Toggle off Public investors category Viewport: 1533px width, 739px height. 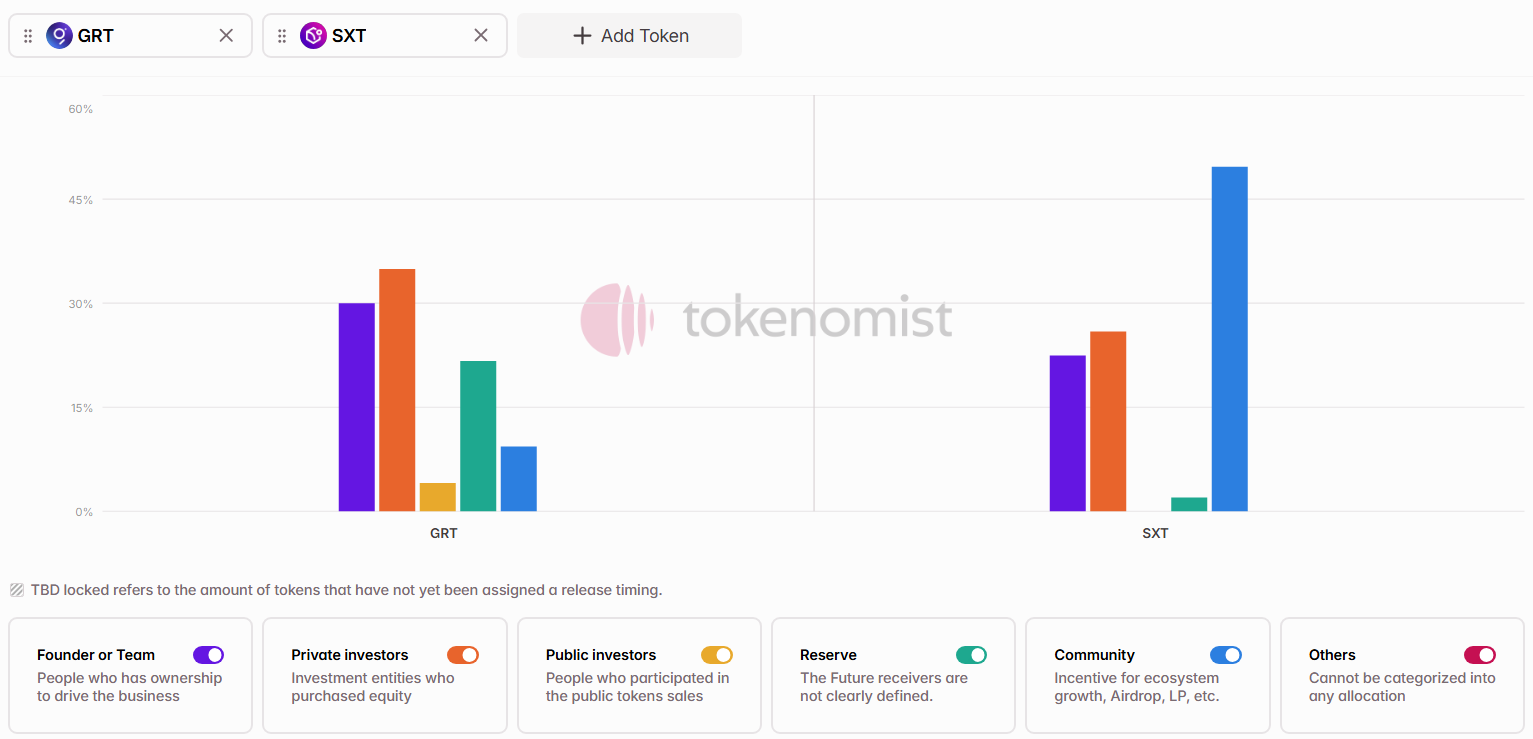pyautogui.click(x=717, y=655)
